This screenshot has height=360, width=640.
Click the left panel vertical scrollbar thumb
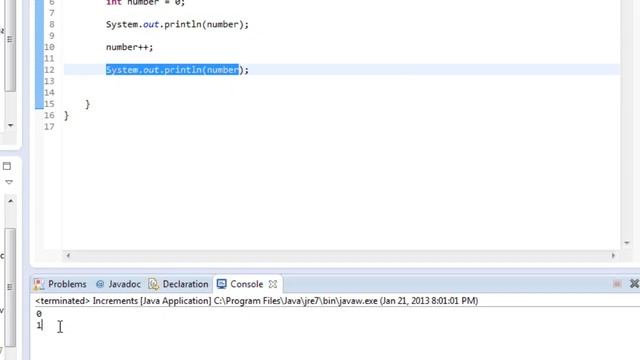tap(10, 288)
